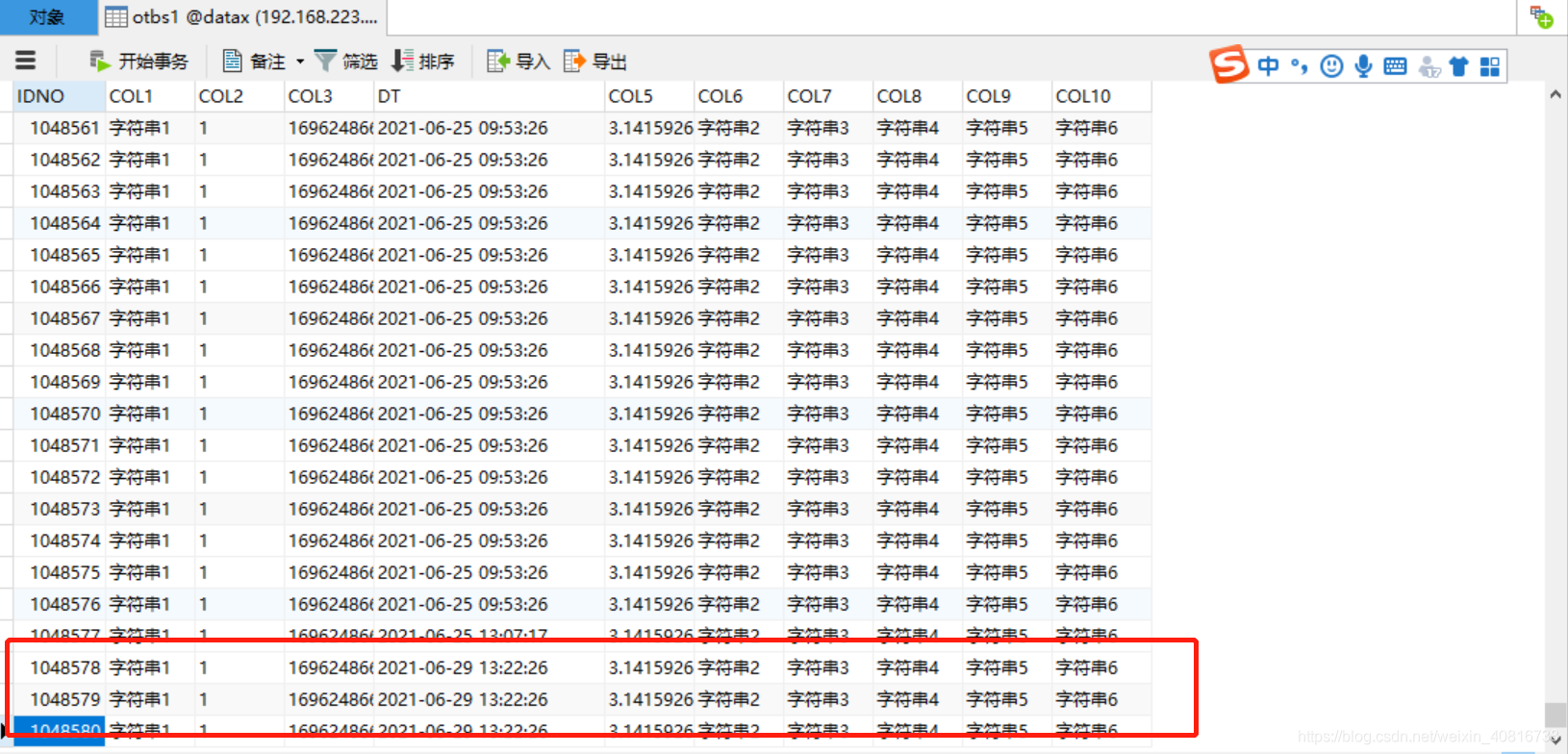Click the microphone voice input icon
This screenshot has width=1568, height=754.
[1363, 65]
